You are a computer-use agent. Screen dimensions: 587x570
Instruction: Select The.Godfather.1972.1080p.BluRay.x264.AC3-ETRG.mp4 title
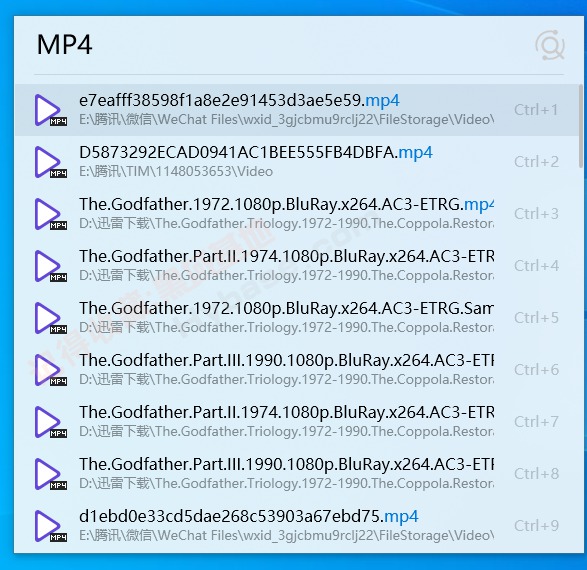click(x=286, y=204)
